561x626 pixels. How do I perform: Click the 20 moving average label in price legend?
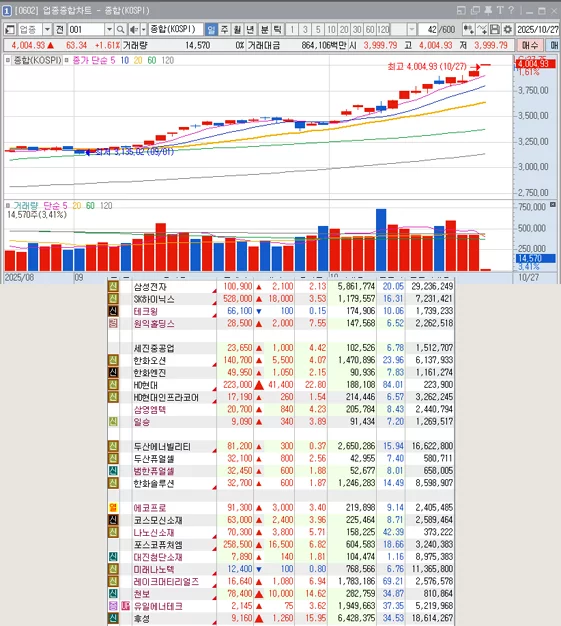pyautogui.click(x=138, y=60)
